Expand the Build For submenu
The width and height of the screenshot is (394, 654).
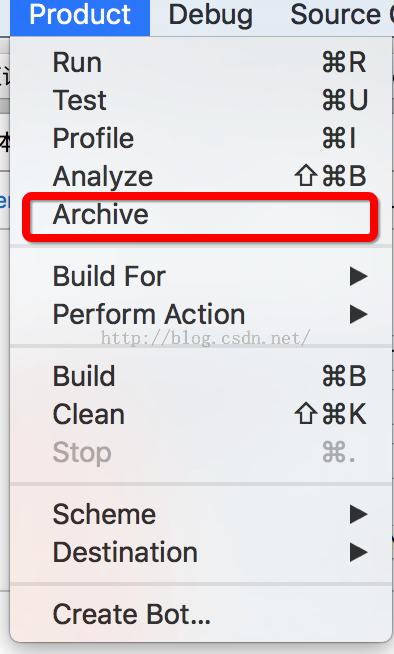[x=201, y=276]
